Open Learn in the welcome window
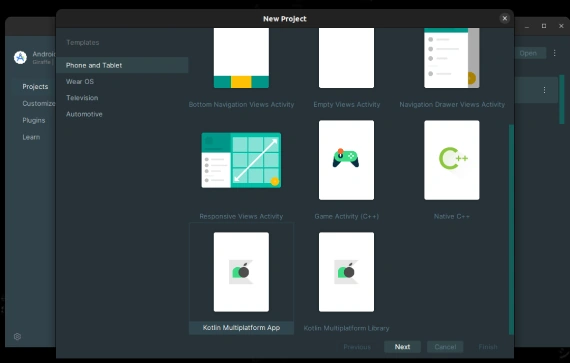The height and width of the screenshot is (363, 570). click(x=31, y=137)
